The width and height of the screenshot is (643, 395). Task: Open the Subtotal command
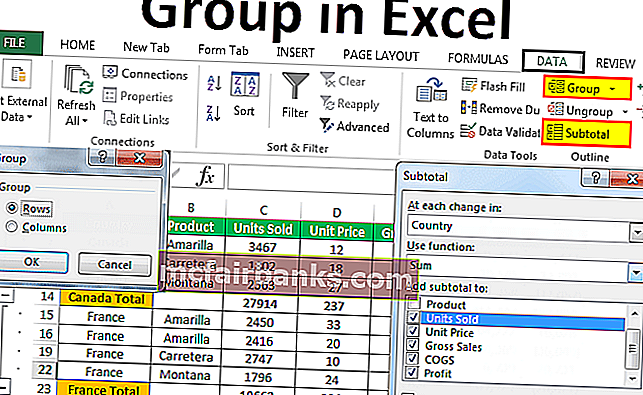(x=586, y=133)
